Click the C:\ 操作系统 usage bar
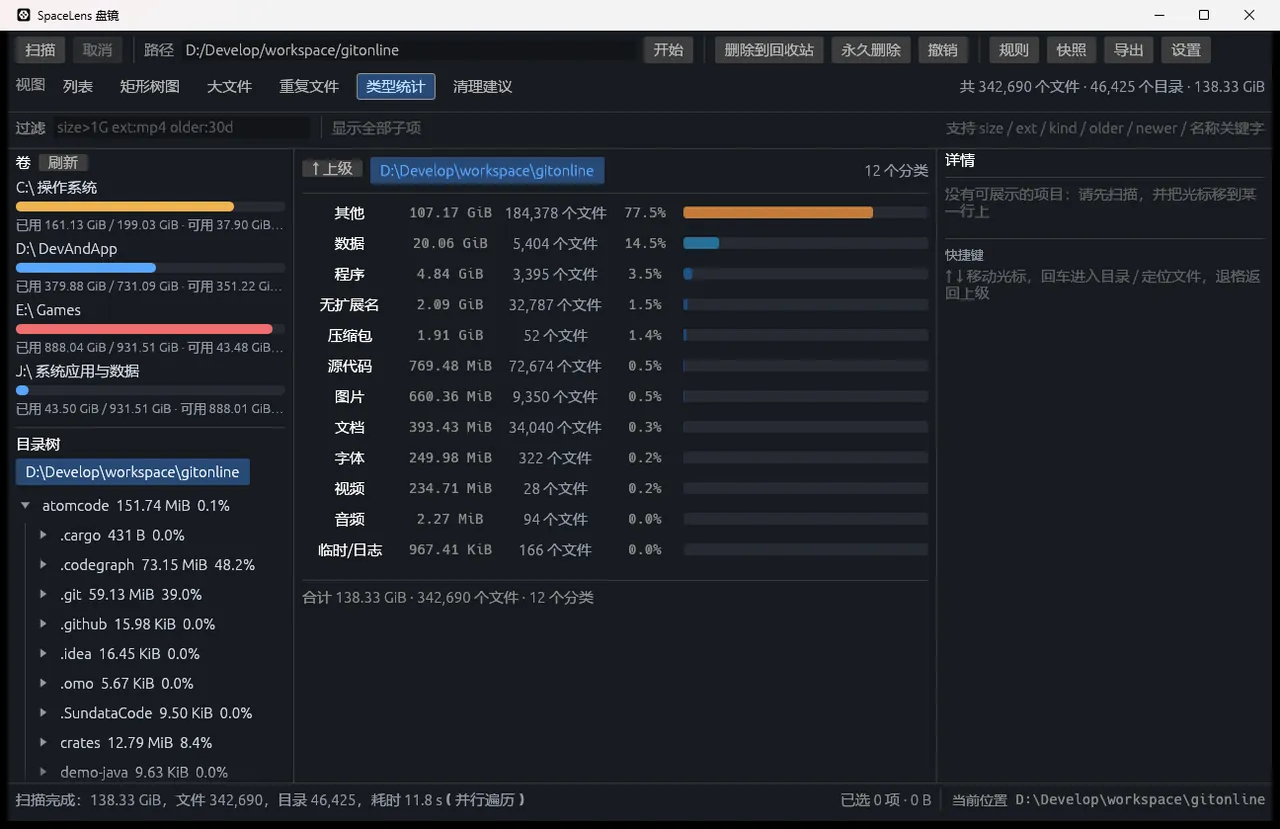 click(x=150, y=207)
